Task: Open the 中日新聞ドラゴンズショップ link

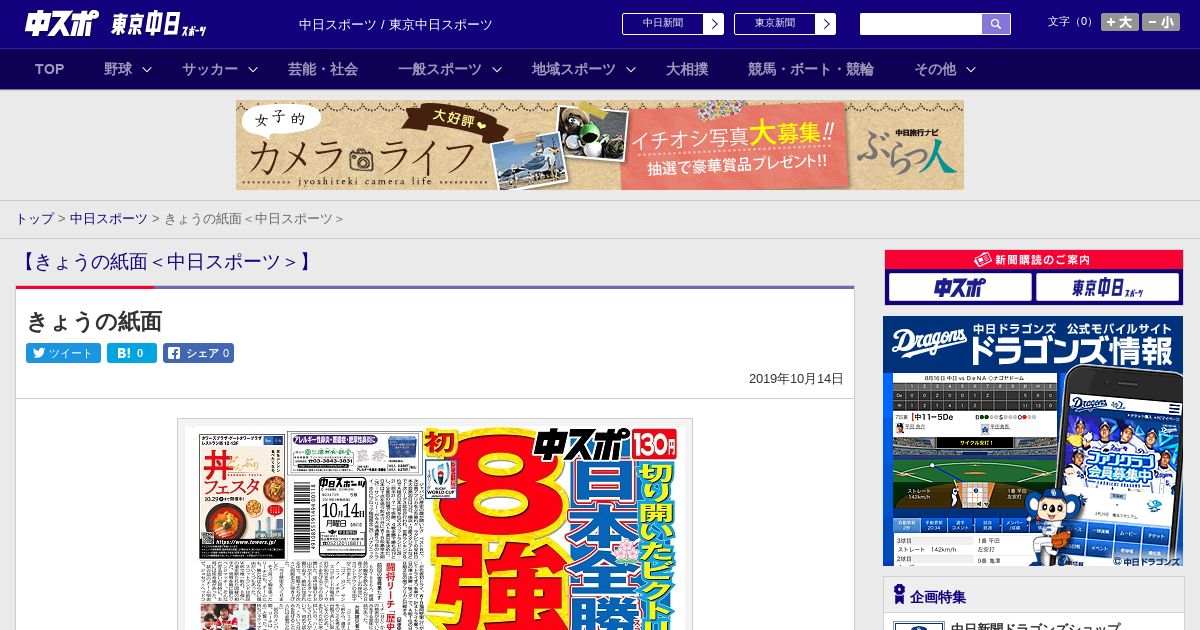Action: pos(1035,626)
